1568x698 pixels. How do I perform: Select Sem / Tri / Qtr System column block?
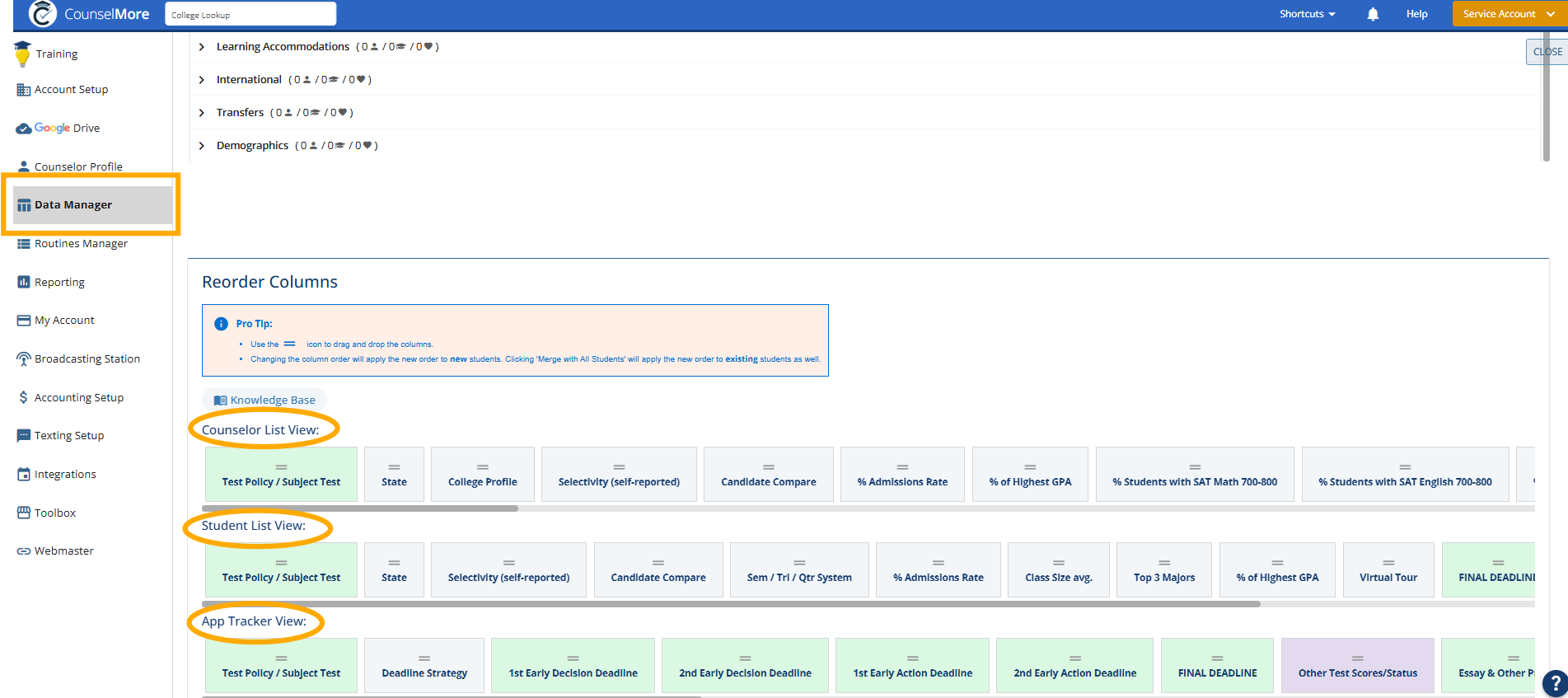[x=799, y=570]
